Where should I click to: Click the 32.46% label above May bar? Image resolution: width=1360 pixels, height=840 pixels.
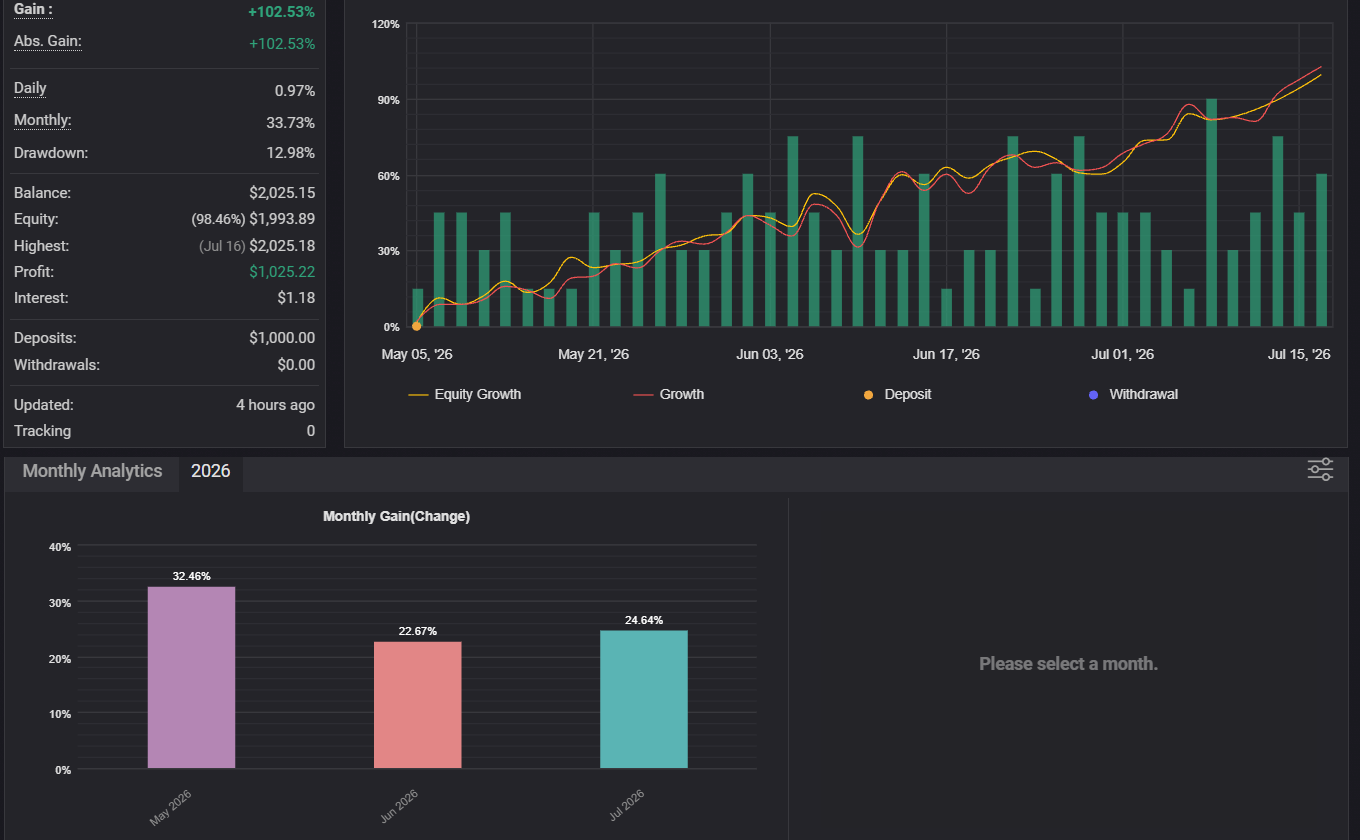point(191,576)
